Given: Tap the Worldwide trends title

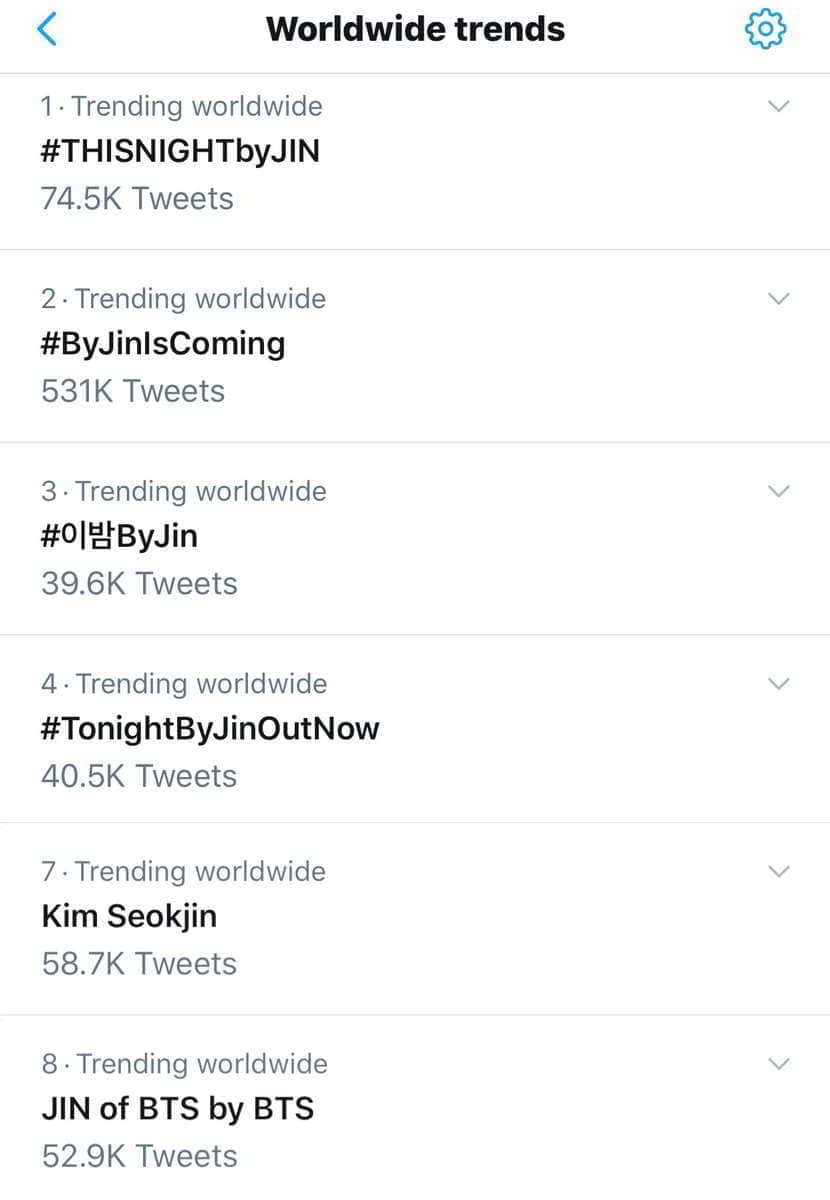Looking at the screenshot, I should click(x=415, y=29).
